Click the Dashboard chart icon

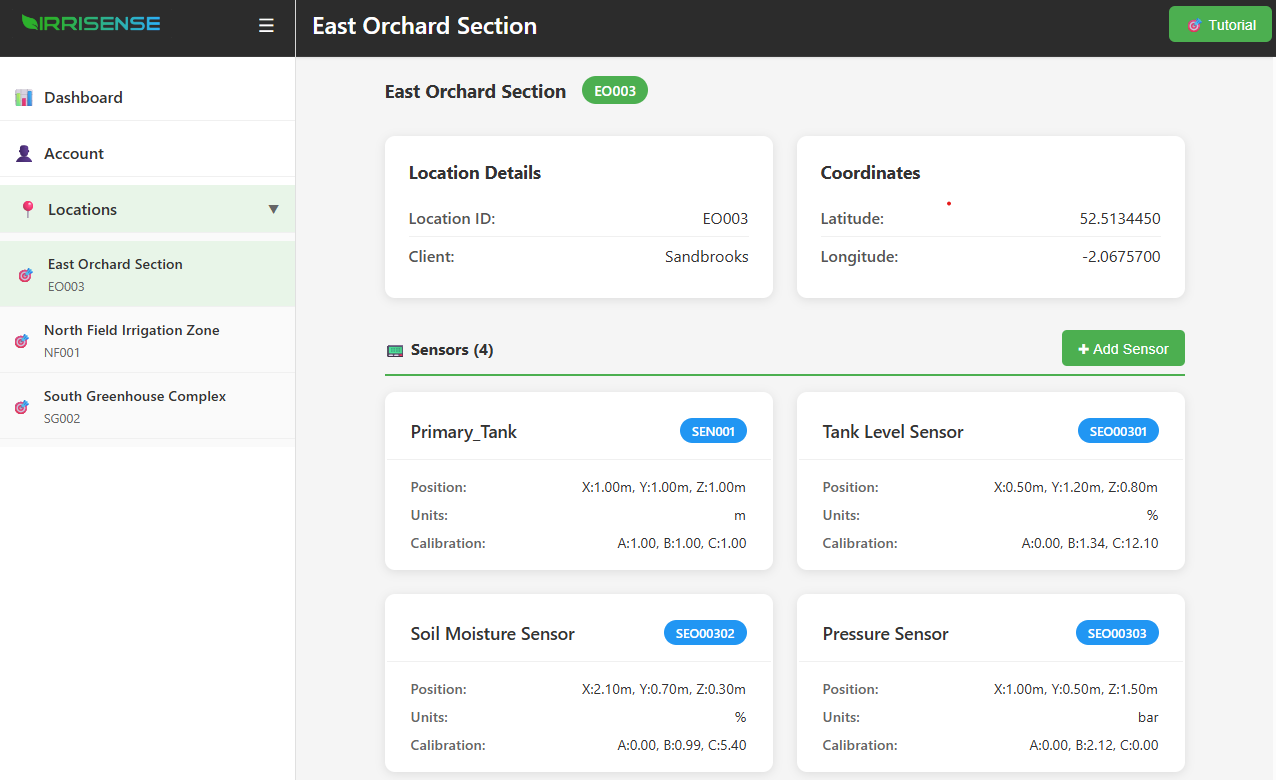tap(24, 97)
